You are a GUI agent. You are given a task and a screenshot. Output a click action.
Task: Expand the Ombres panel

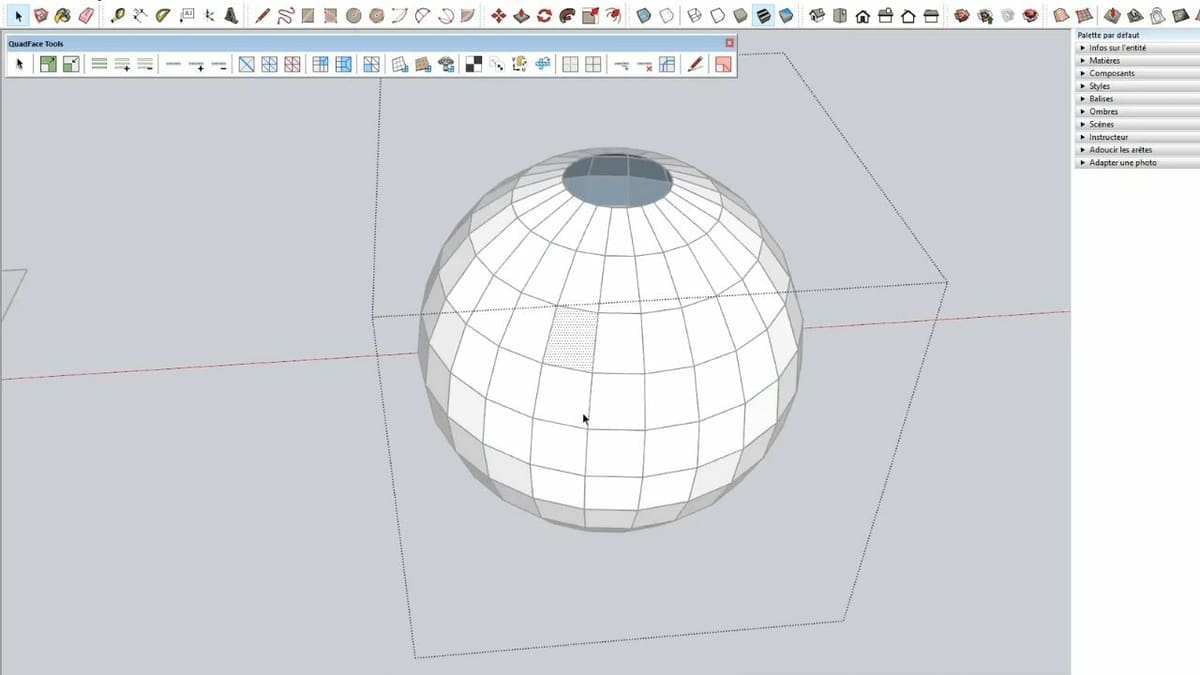point(1136,112)
